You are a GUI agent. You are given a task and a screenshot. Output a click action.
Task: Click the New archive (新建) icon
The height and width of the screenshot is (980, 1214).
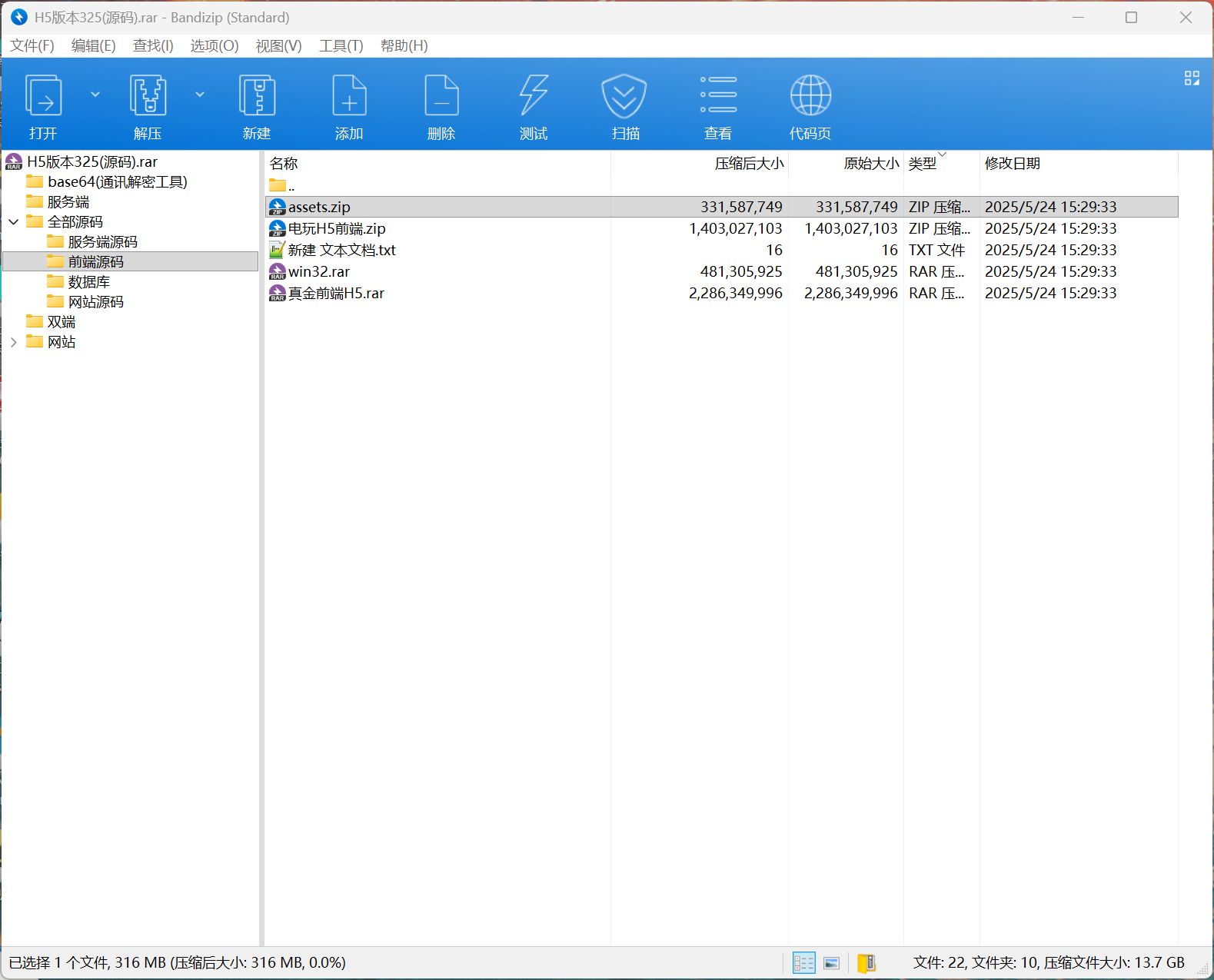[257, 96]
